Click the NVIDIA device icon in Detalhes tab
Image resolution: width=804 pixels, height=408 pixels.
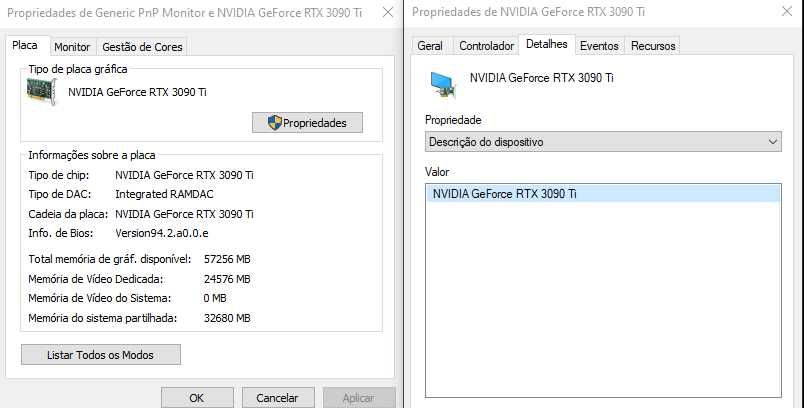click(x=442, y=84)
